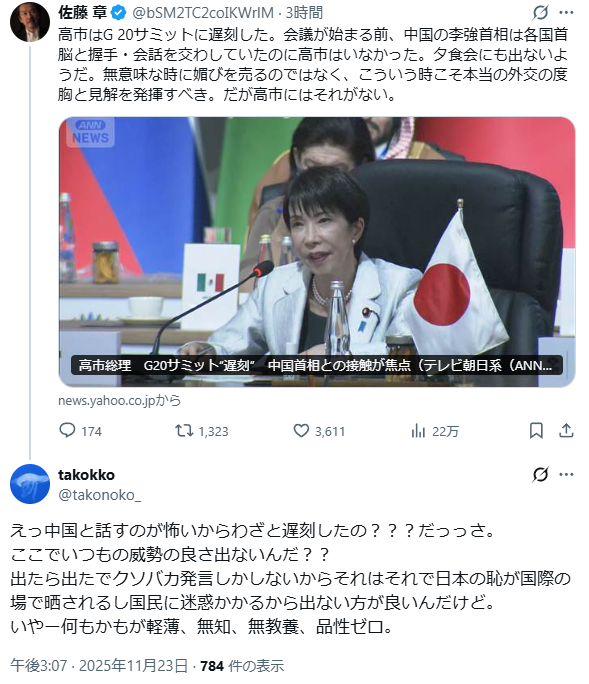The image size is (589, 684).
Task: Click the Grok icon on takokko's post
Action: pyautogui.click(x=540, y=474)
